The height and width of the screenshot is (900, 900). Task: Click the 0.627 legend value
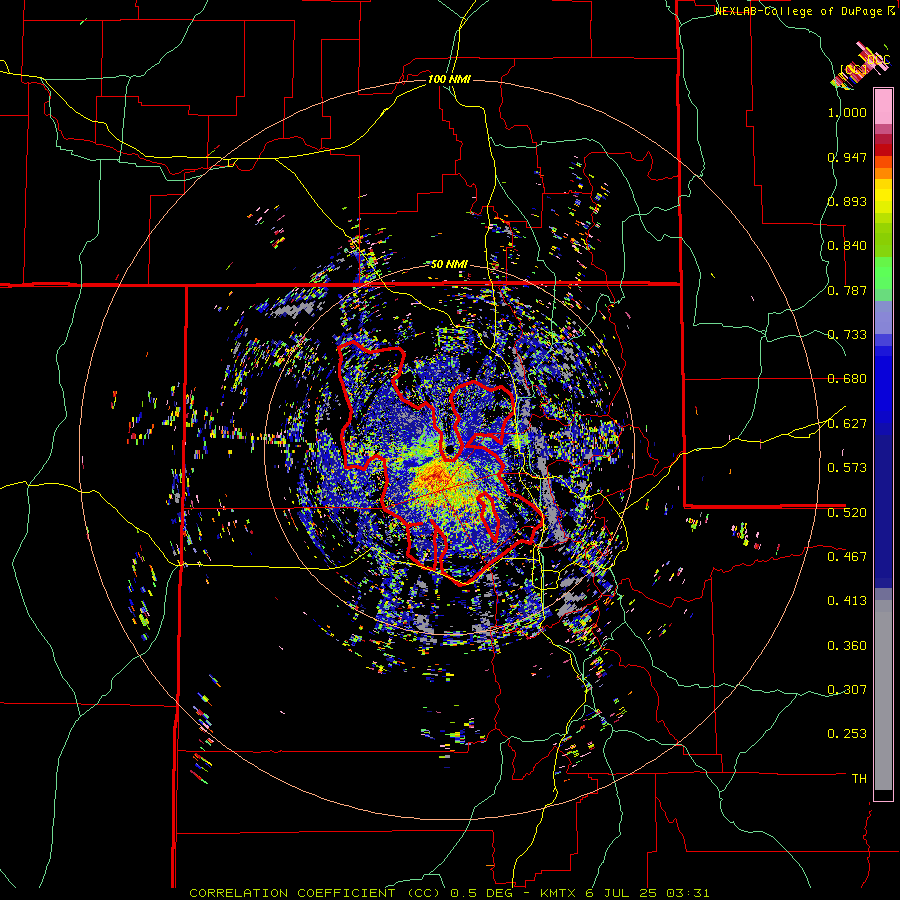[x=847, y=424]
